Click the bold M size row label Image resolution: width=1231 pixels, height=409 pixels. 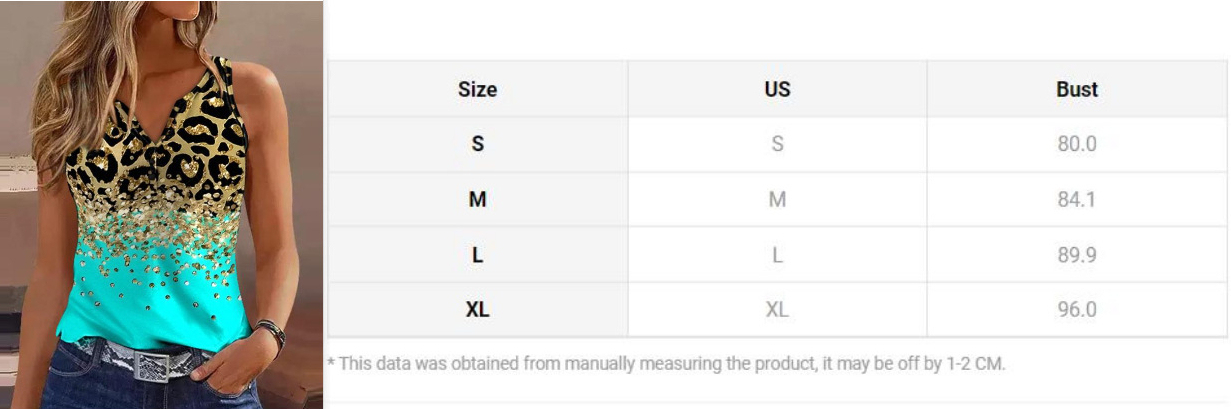pos(477,199)
